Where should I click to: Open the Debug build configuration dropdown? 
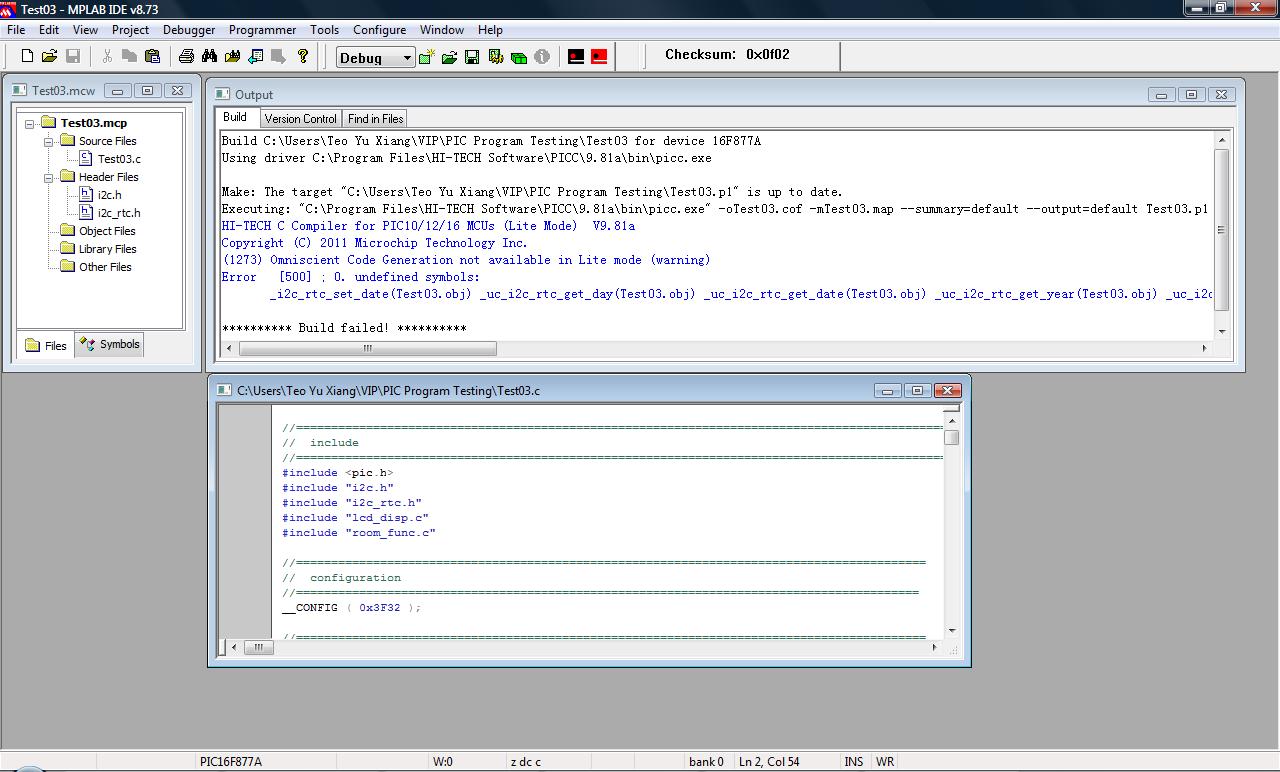point(407,58)
